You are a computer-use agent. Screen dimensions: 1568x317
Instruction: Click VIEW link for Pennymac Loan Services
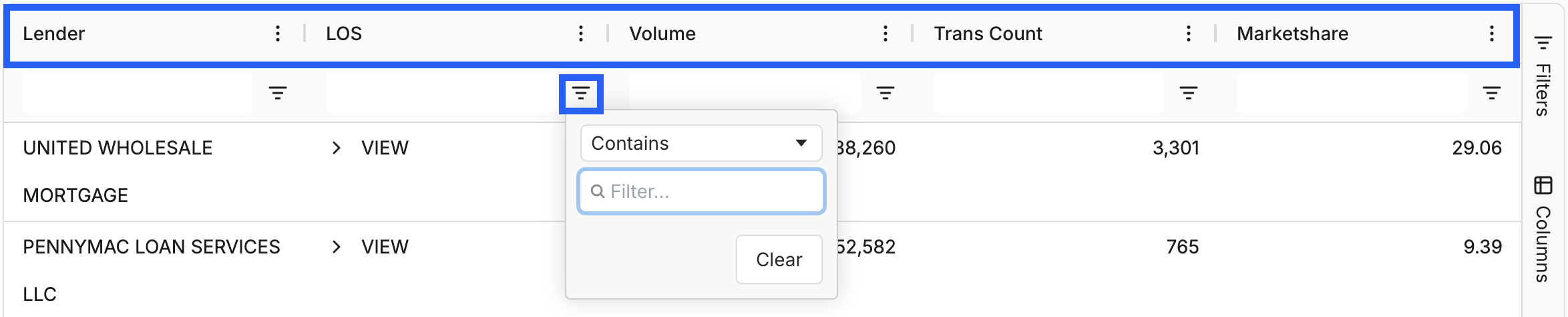[385, 247]
